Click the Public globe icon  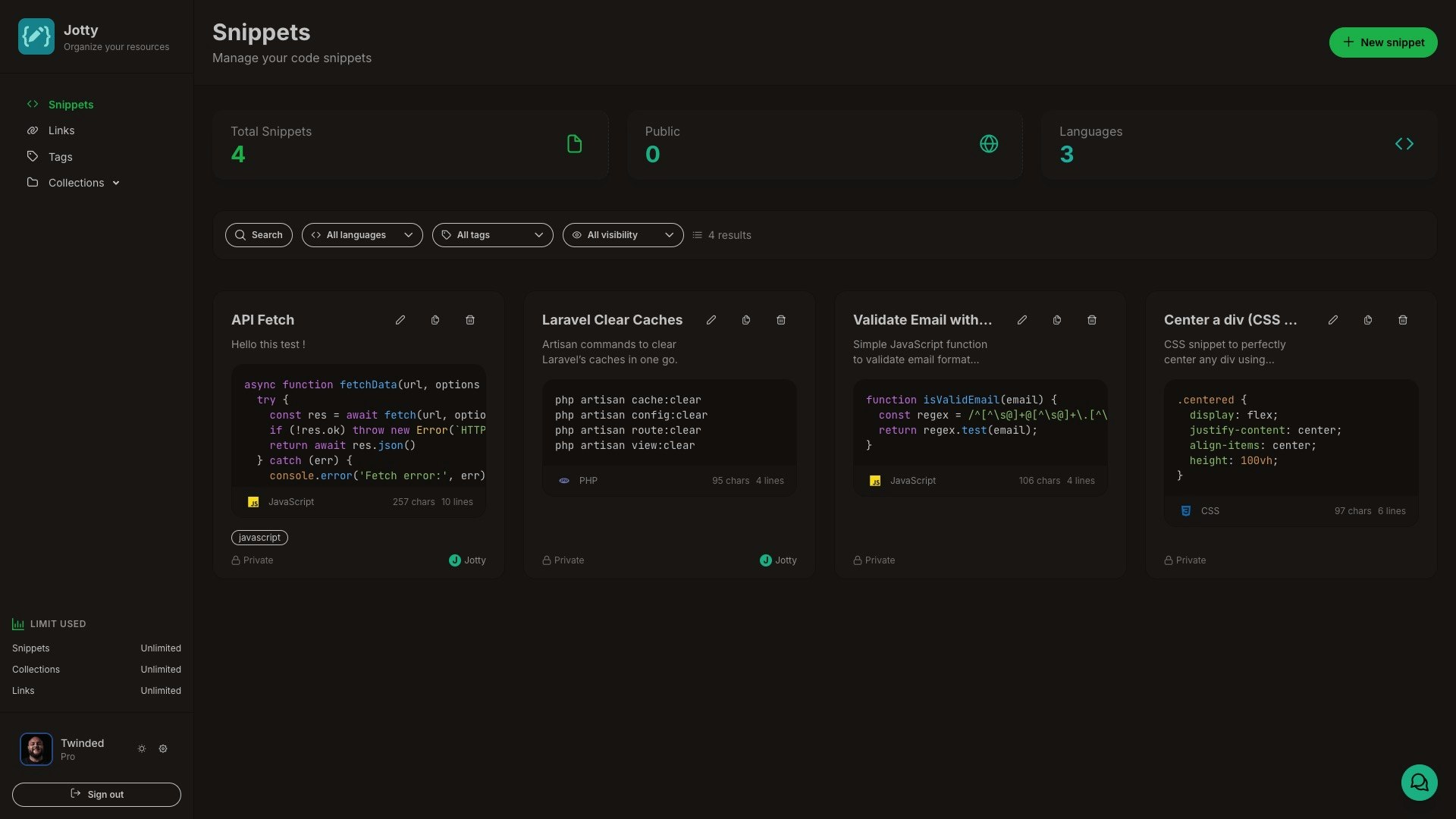[x=989, y=143]
